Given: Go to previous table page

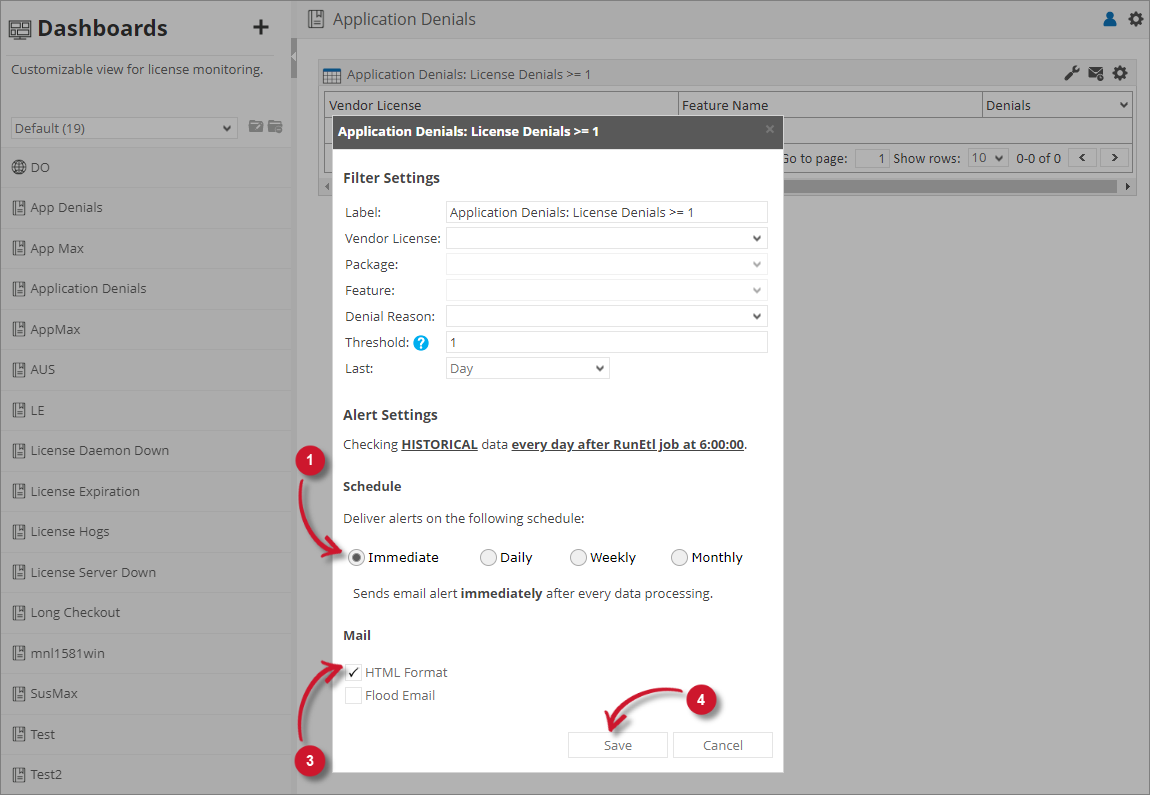Looking at the screenshot, I should point(1082,158).
